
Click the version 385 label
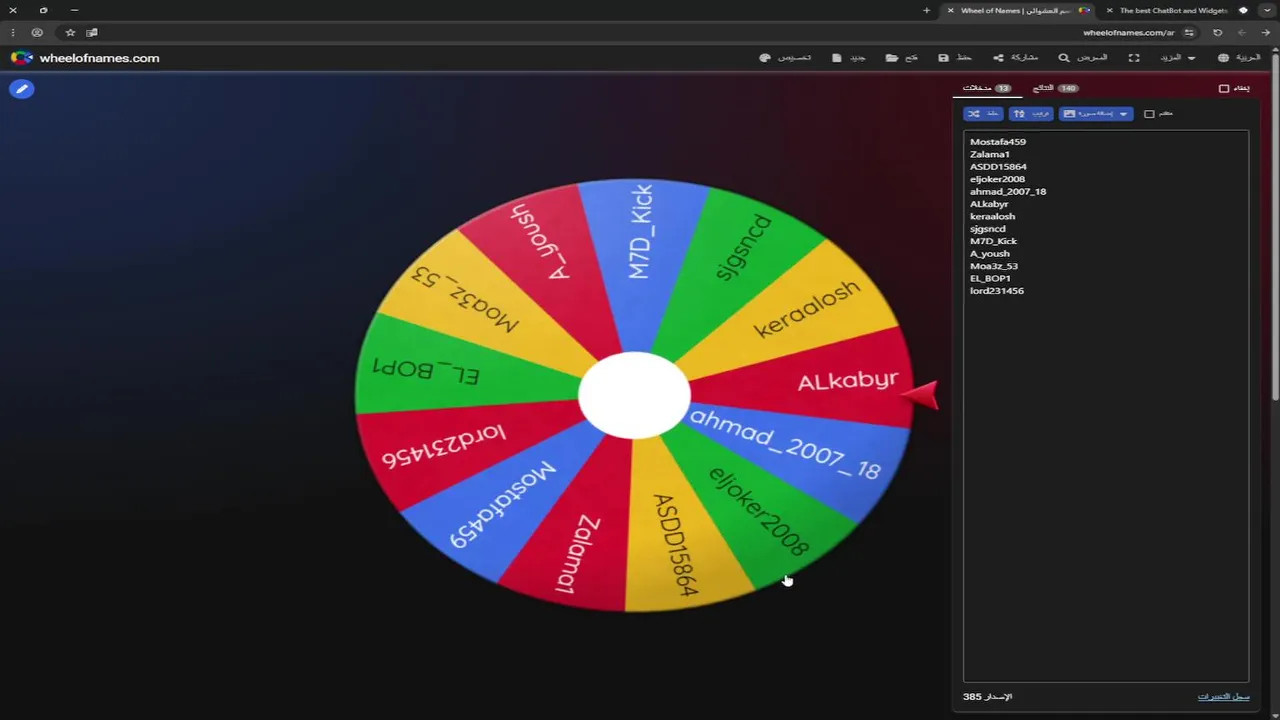click(987, 696)
